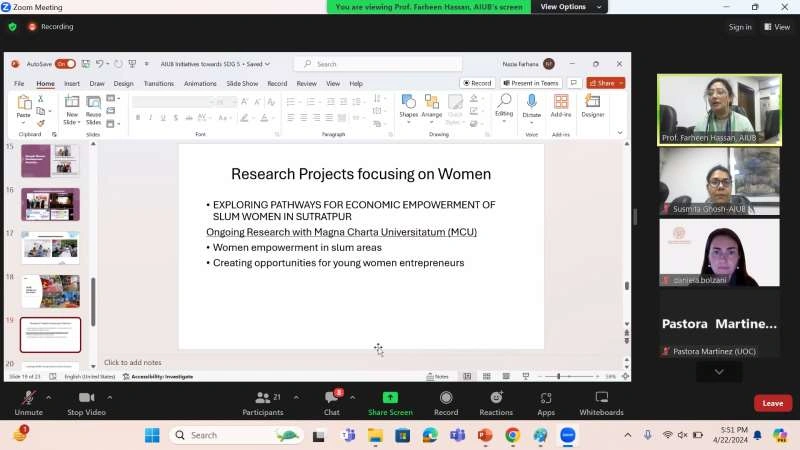
Task: Open Zoom Whiteboards
Action: 601,398
